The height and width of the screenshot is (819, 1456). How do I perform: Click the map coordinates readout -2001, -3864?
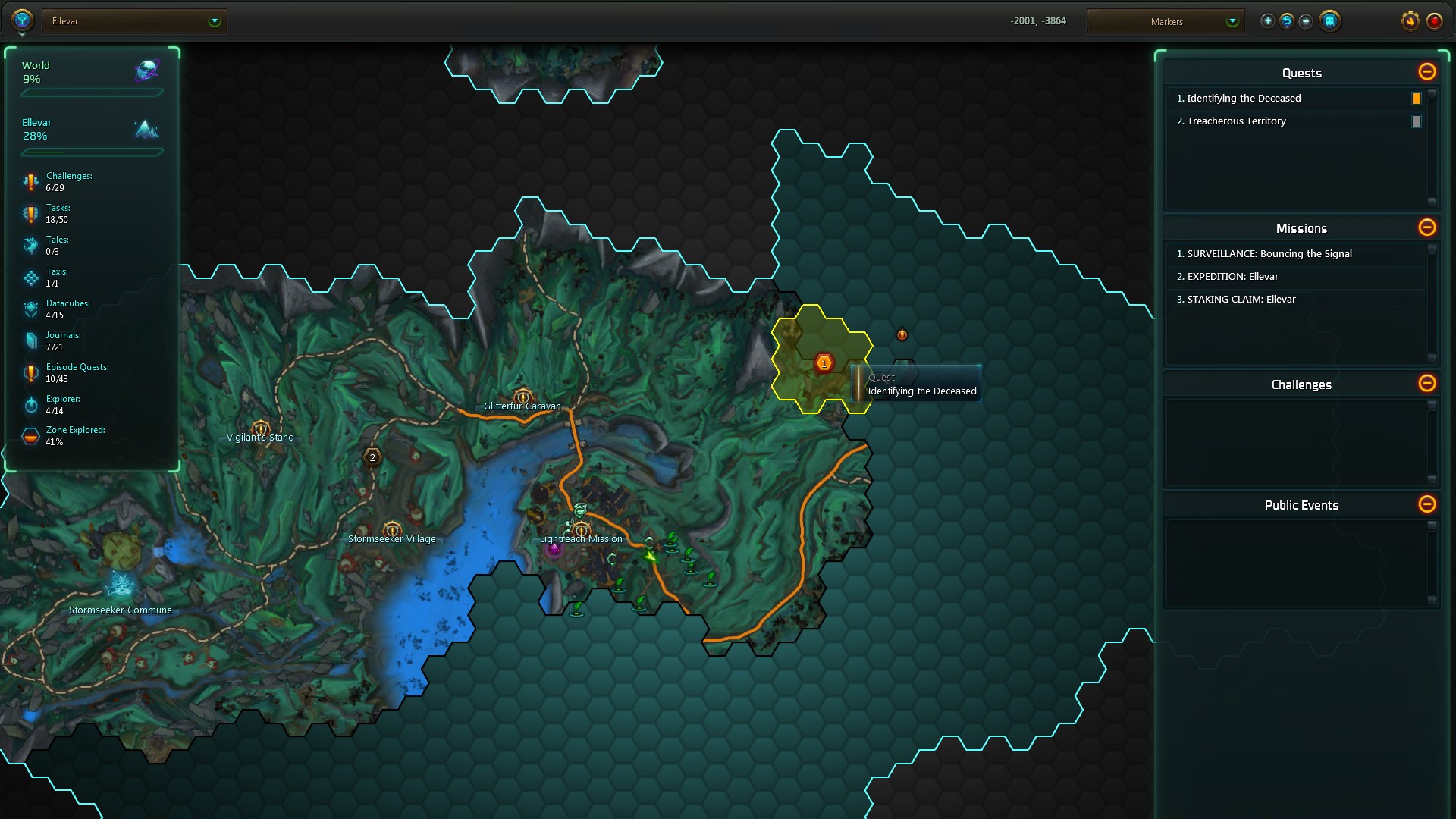coord(1038,21)
